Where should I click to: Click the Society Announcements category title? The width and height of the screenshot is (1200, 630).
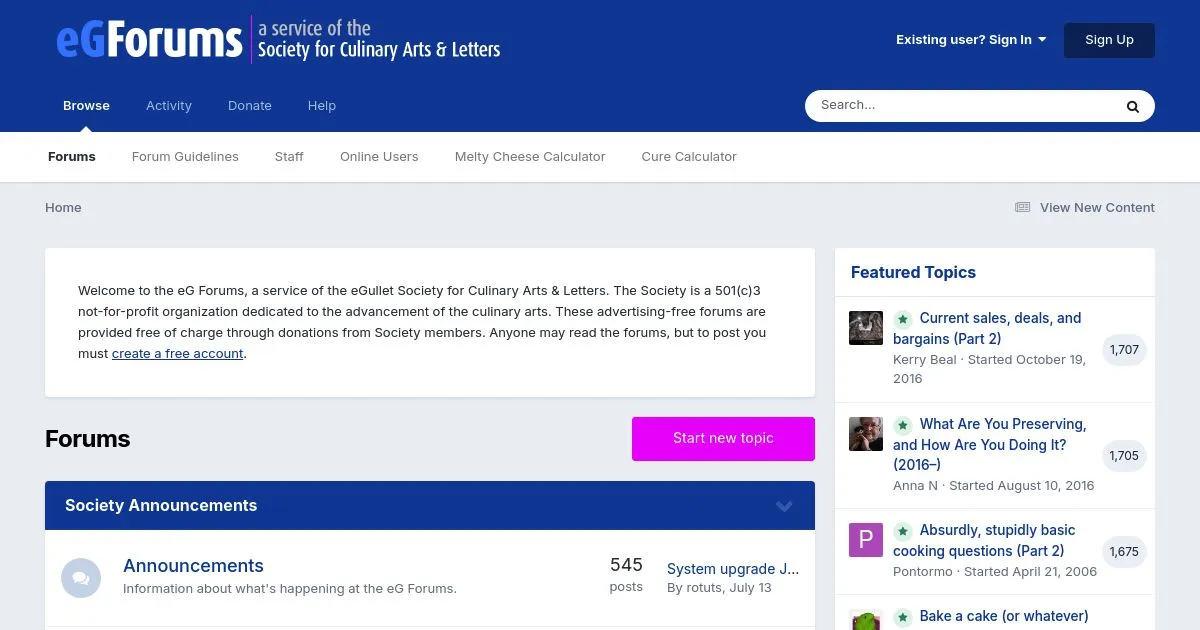point(161,506)
